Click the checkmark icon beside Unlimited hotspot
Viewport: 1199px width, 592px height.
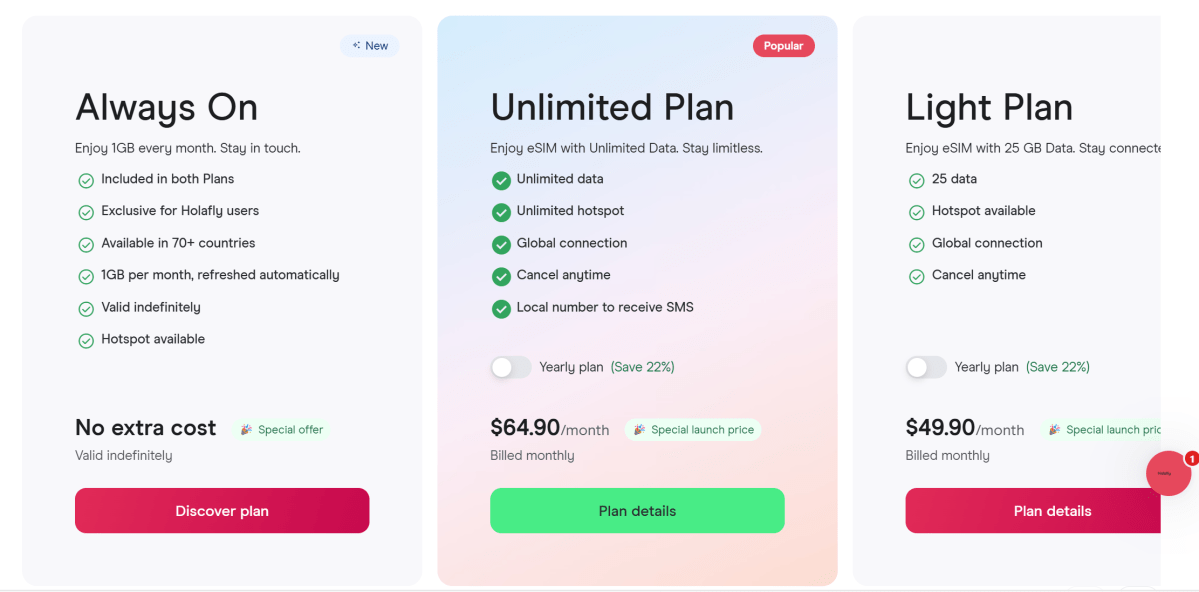point(501,212)
